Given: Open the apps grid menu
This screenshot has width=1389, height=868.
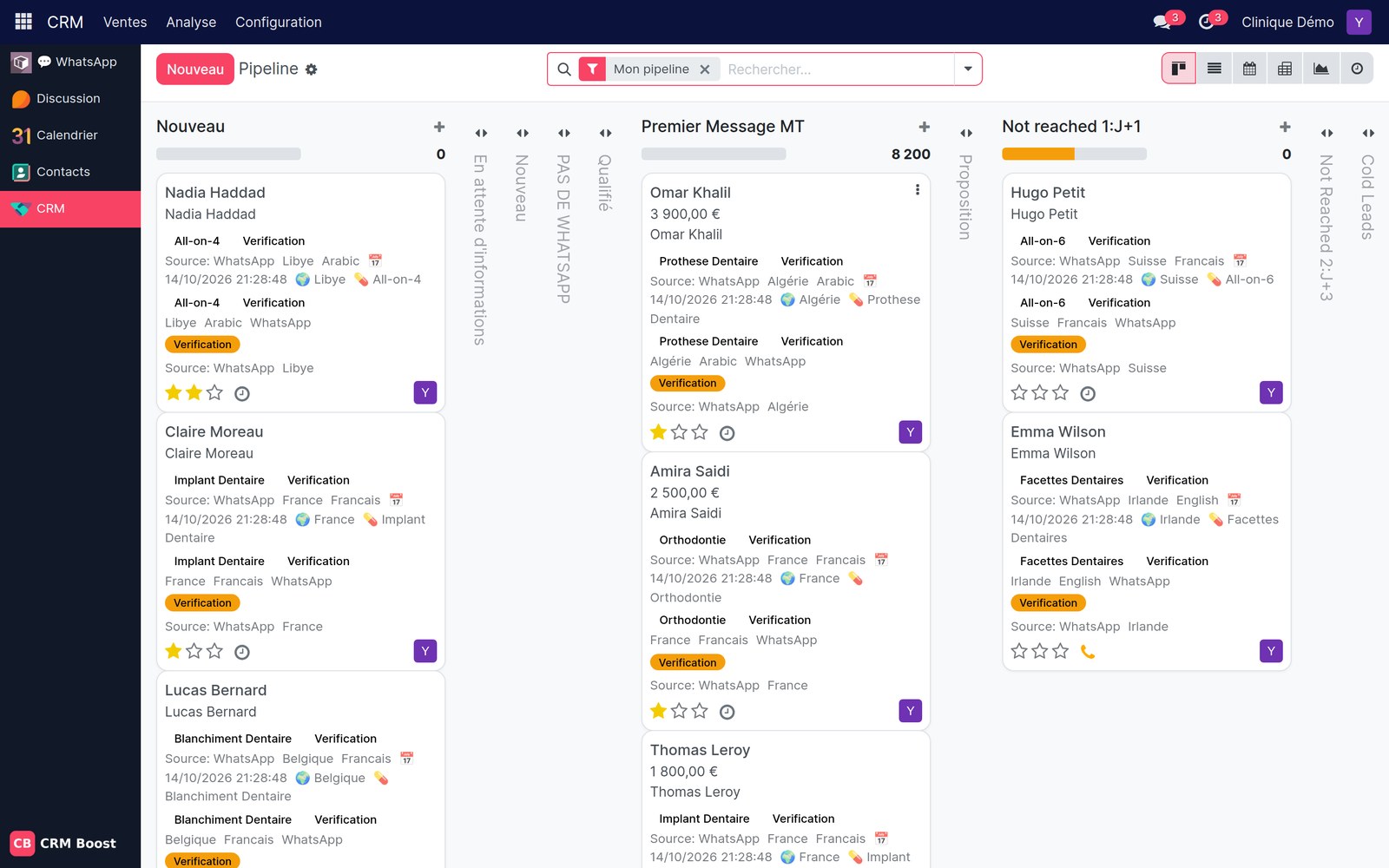Looking at the screenshot, I should [x=23, y=21].
